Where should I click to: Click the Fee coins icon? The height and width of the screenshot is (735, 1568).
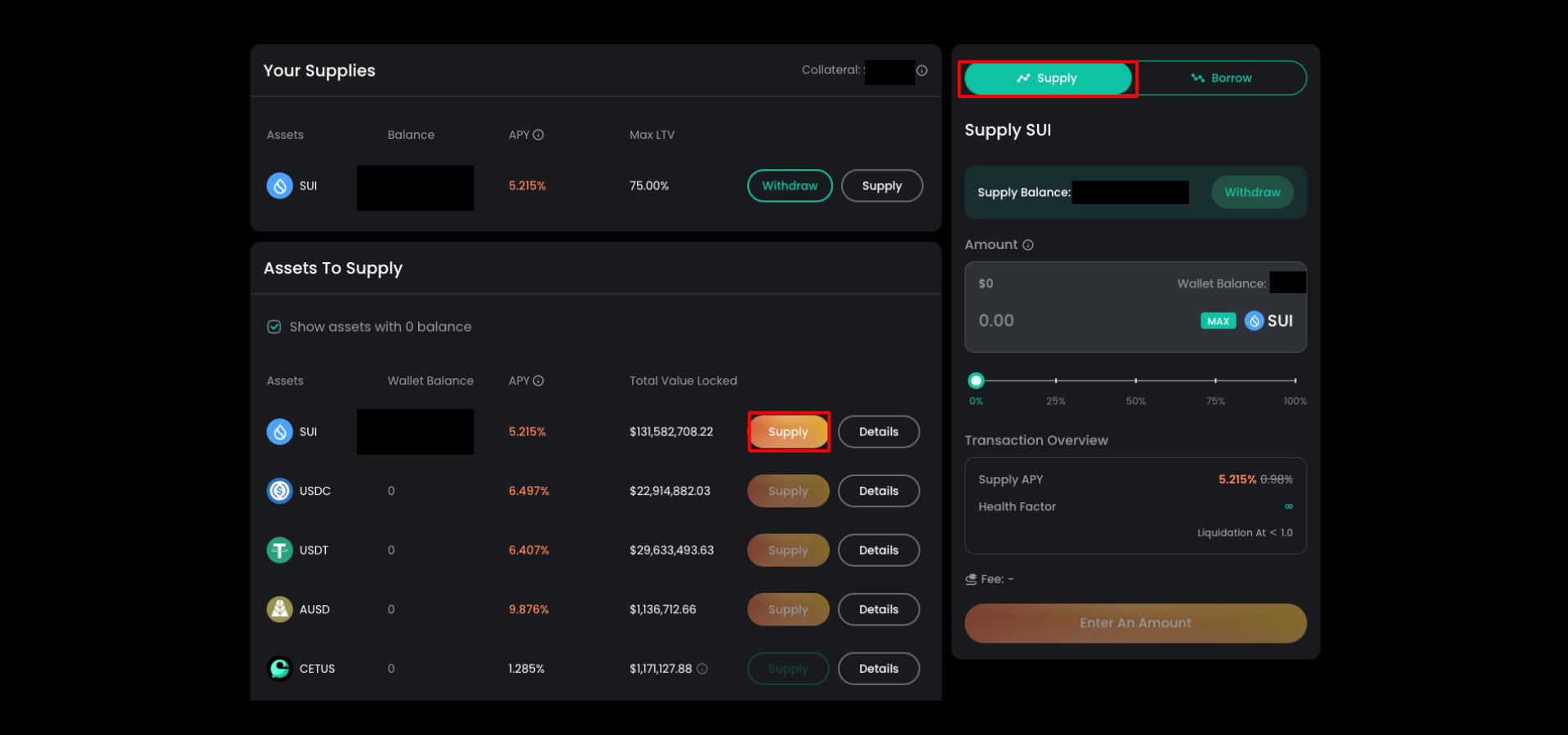[971, 579]
